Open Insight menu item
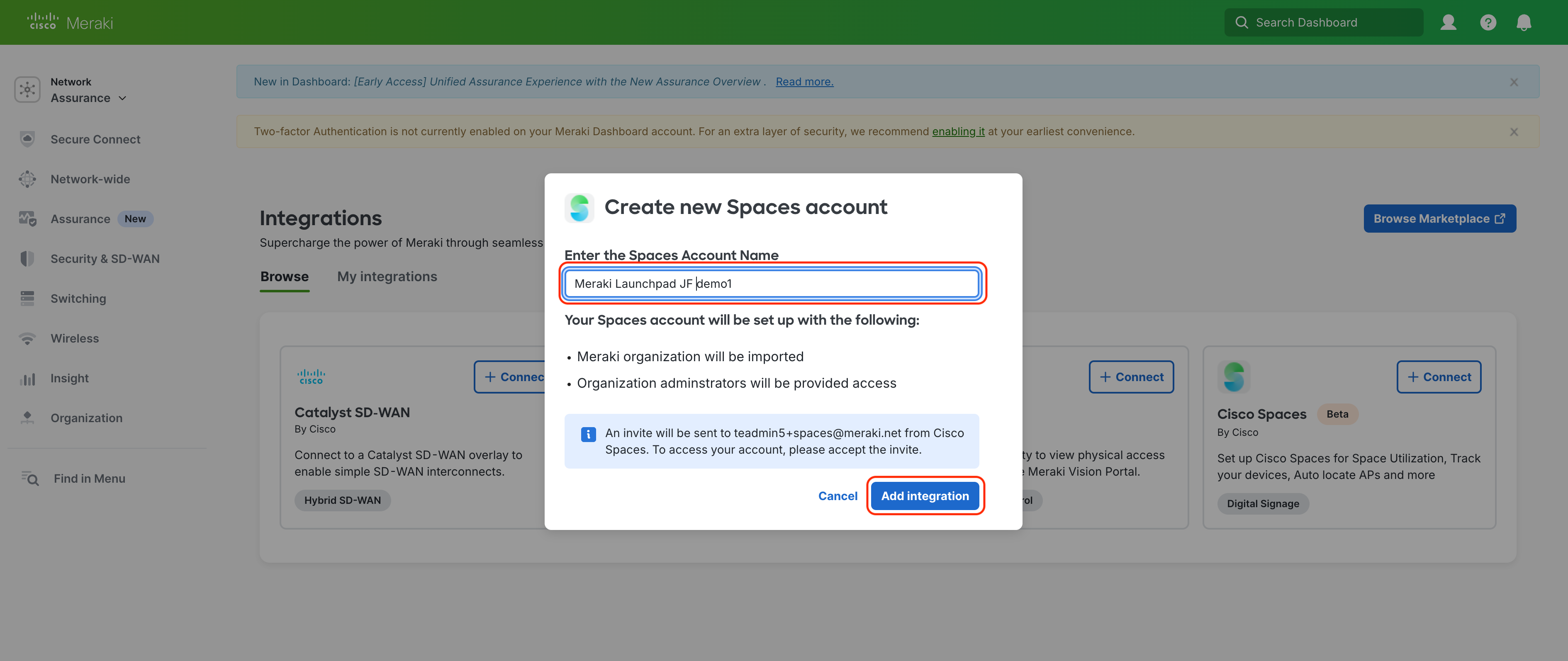The height and width of the screenshot is (661, 1568). point(69,378)
